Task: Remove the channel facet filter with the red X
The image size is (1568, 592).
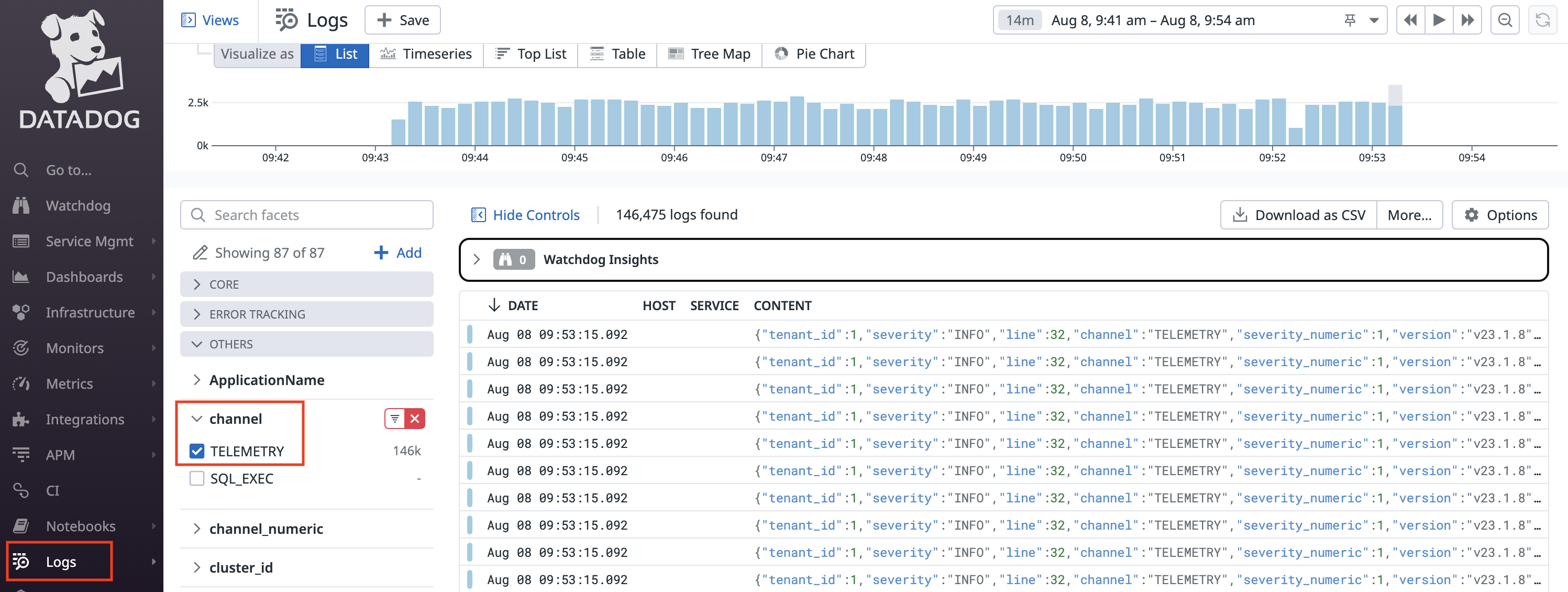Action: point(415,419)
